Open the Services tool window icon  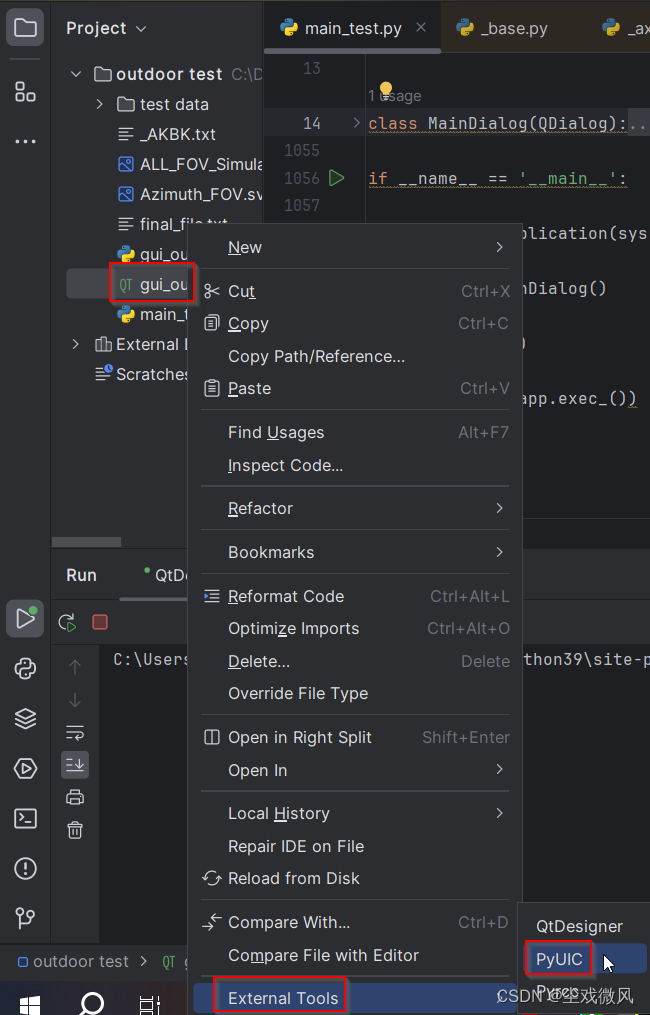point(25,718)
